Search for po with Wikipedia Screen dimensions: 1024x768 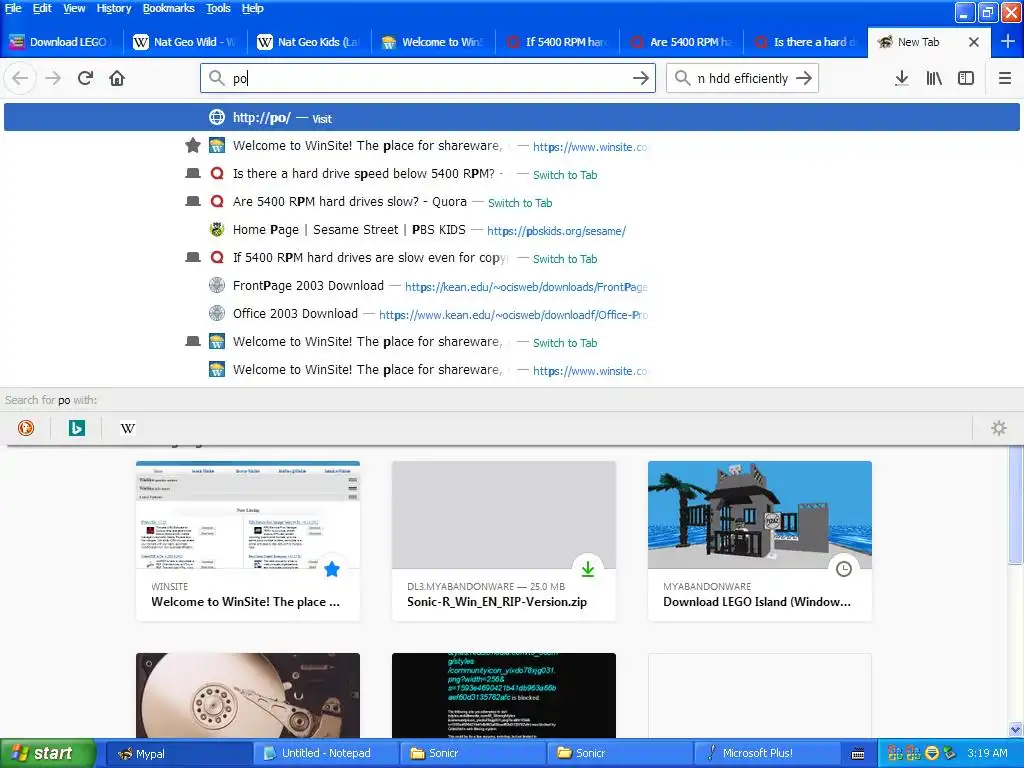pyautogui.click(x=128, y=428)
